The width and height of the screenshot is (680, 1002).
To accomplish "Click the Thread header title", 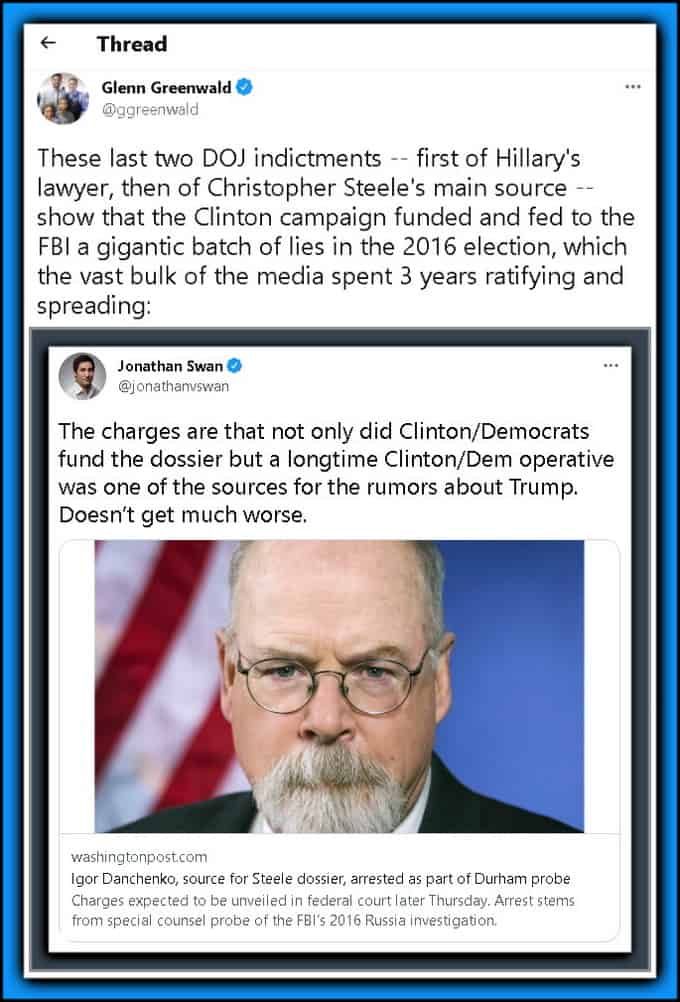I will click(x=132, y=43).
